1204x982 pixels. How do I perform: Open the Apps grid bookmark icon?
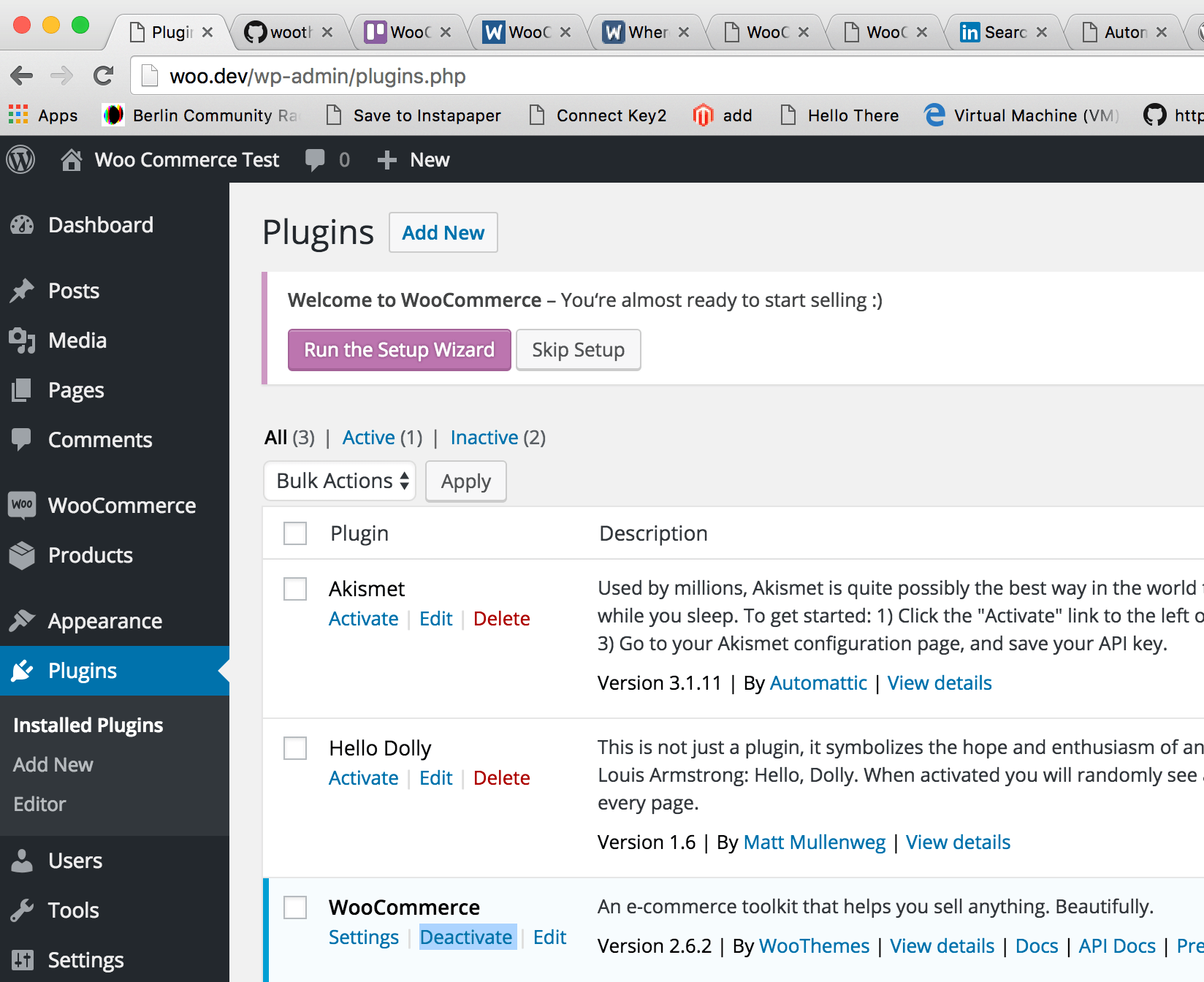click(x=18, y=115)
